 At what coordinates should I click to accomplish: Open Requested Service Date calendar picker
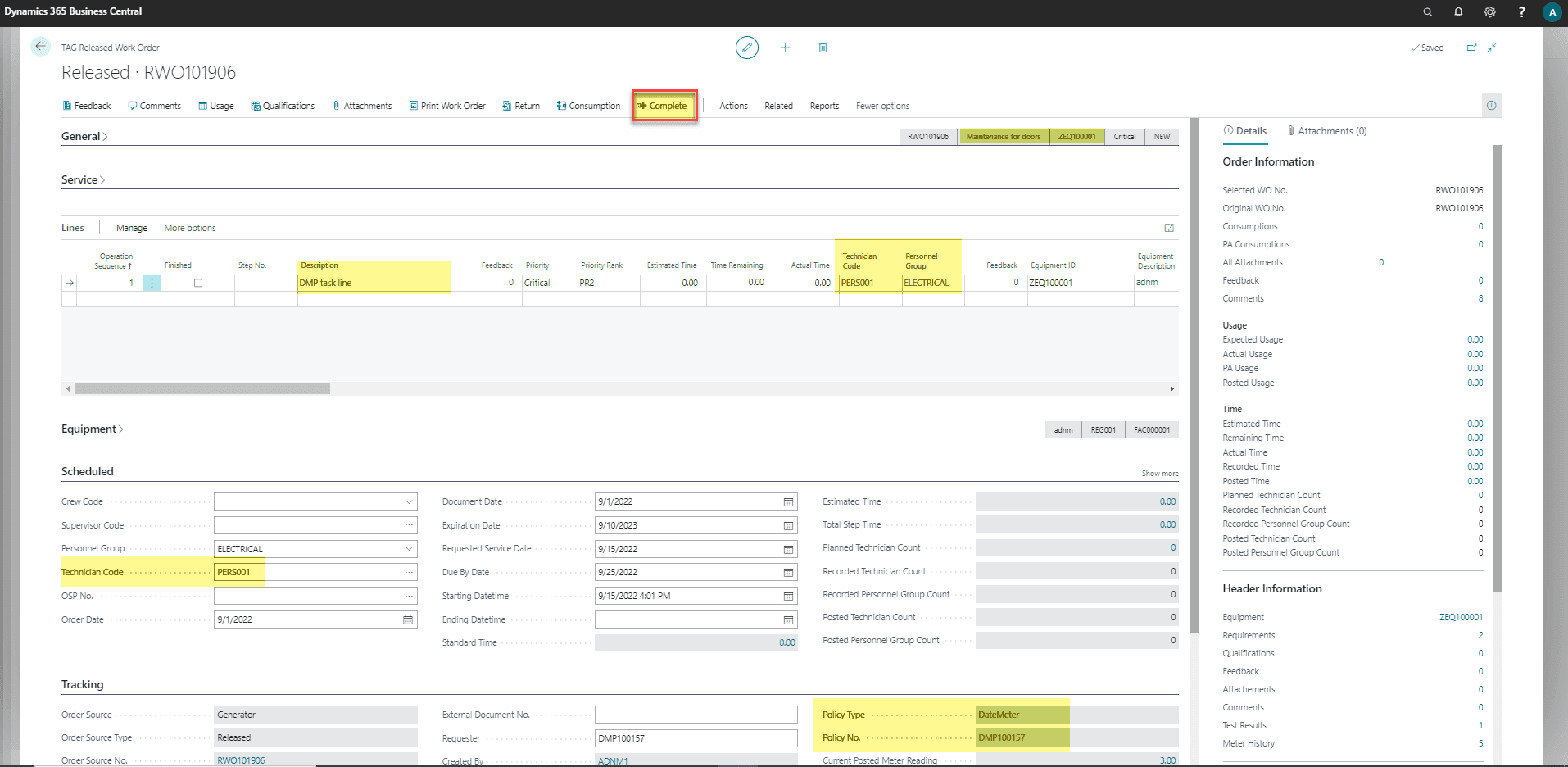coord(788,549)
